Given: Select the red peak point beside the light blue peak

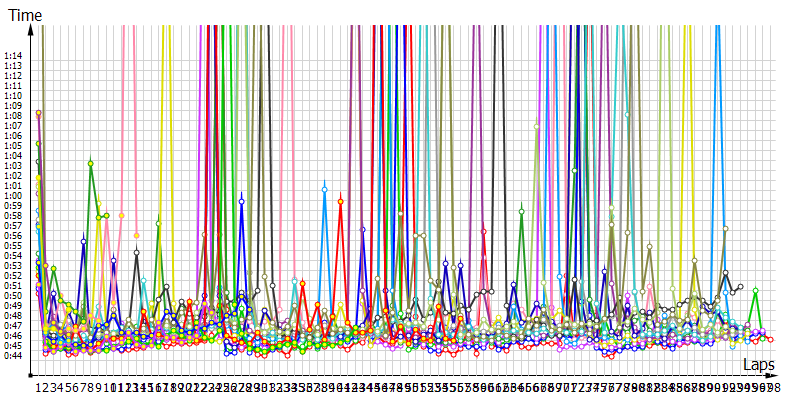Looking at the screenshot, I should coord(341,201).
